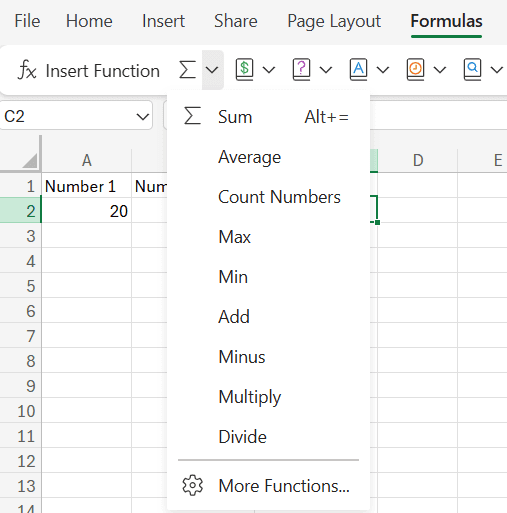This screenshot has width=507, height=513.
Task: Click the fill handle of selected cell
Action: coord(377,222)
